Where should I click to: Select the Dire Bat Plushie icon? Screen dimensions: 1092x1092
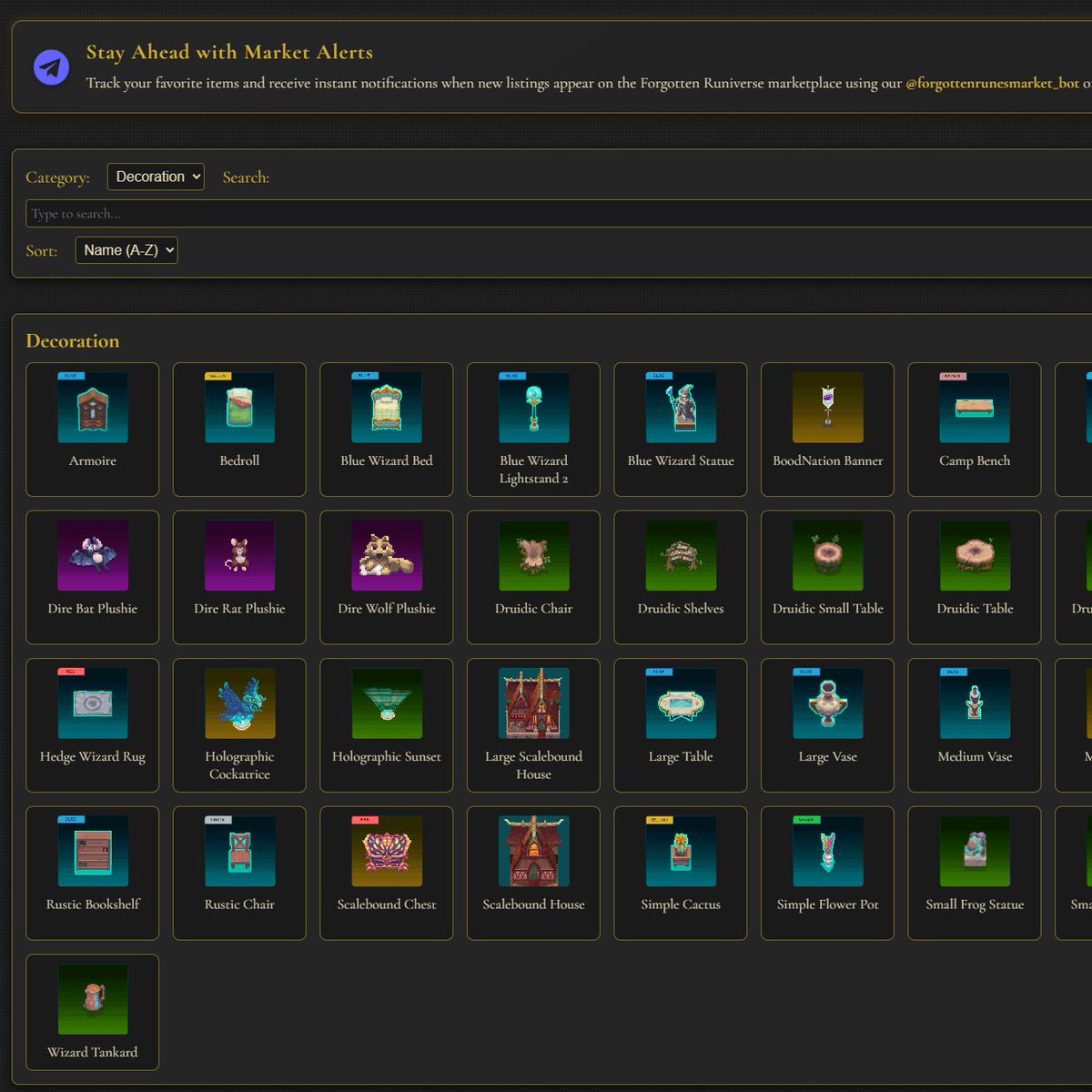(93, 555)
